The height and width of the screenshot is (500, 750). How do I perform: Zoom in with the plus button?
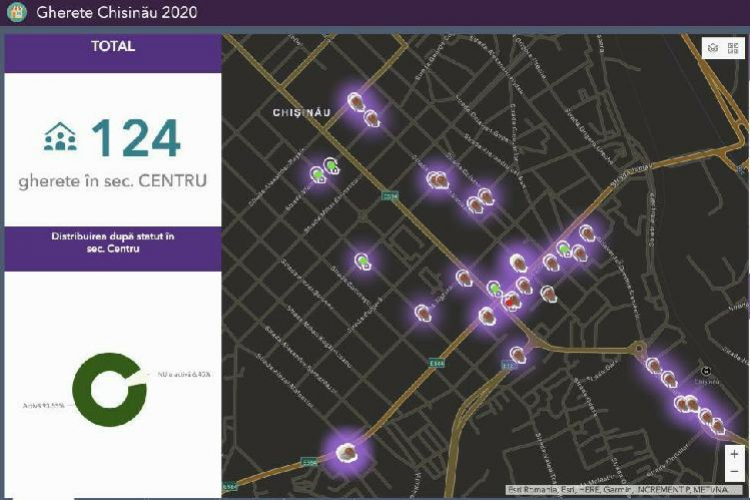pos(735,454)
